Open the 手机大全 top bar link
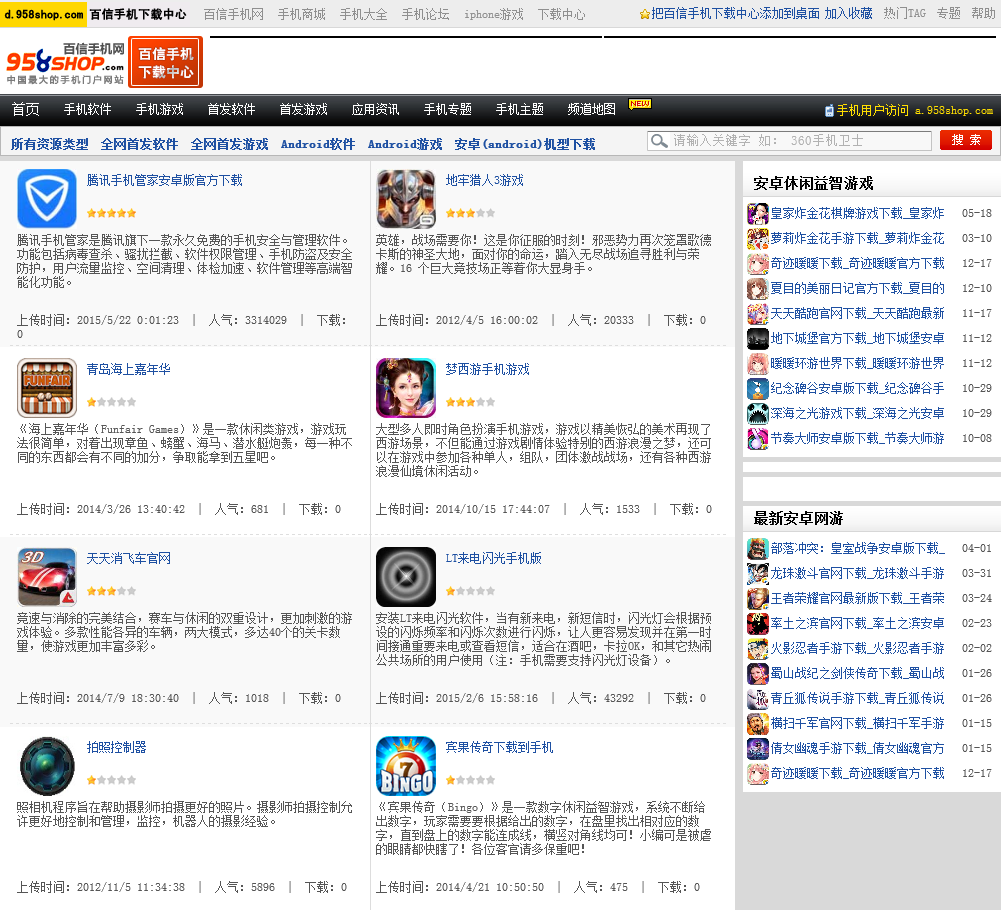 pyautogui.click(x=363, y=14)
